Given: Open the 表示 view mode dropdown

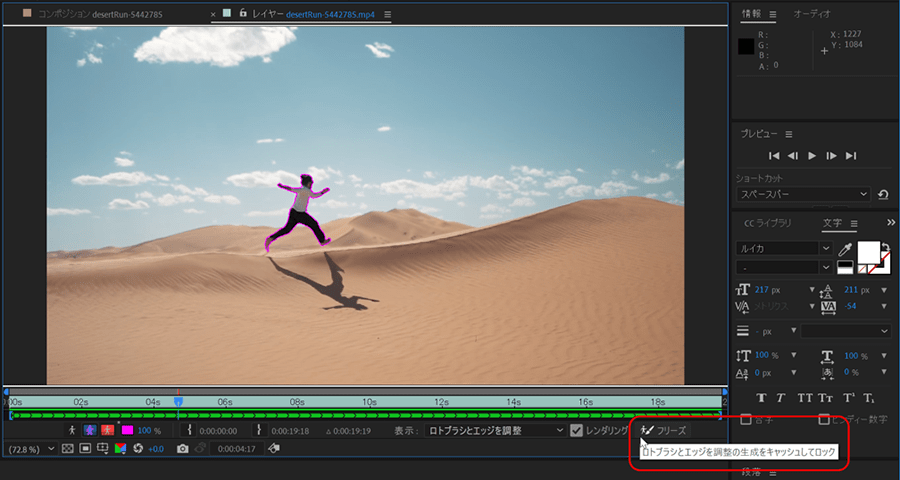Looking at the screenshot, I should point(494,430).
